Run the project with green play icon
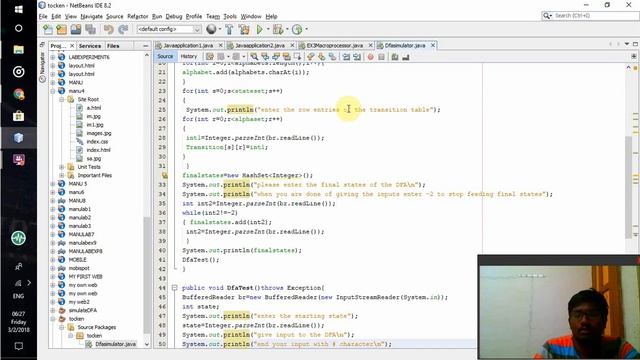This screenshot has width=640, height=360. 259,29
